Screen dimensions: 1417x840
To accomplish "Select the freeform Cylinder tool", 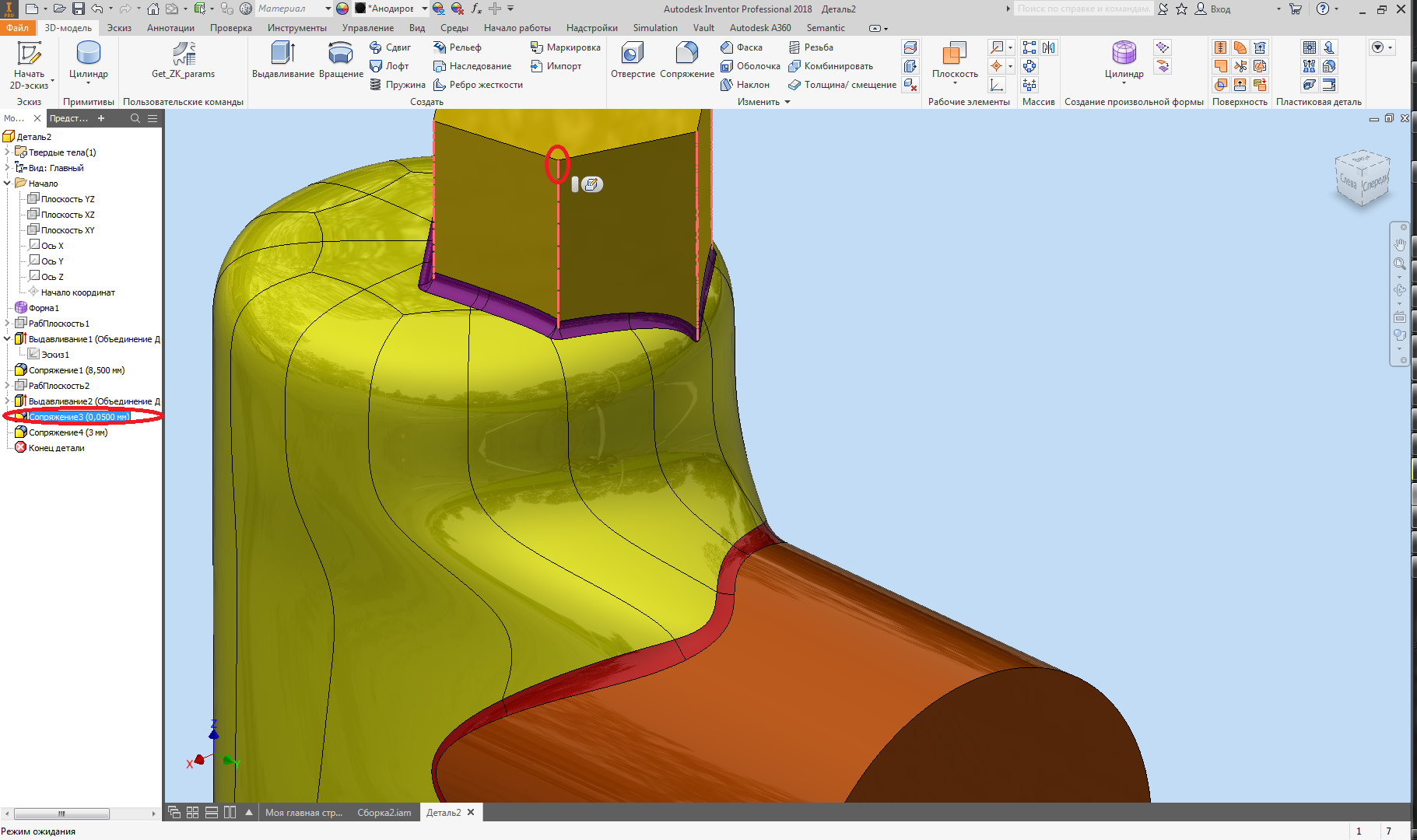I will coord(1124,61).
